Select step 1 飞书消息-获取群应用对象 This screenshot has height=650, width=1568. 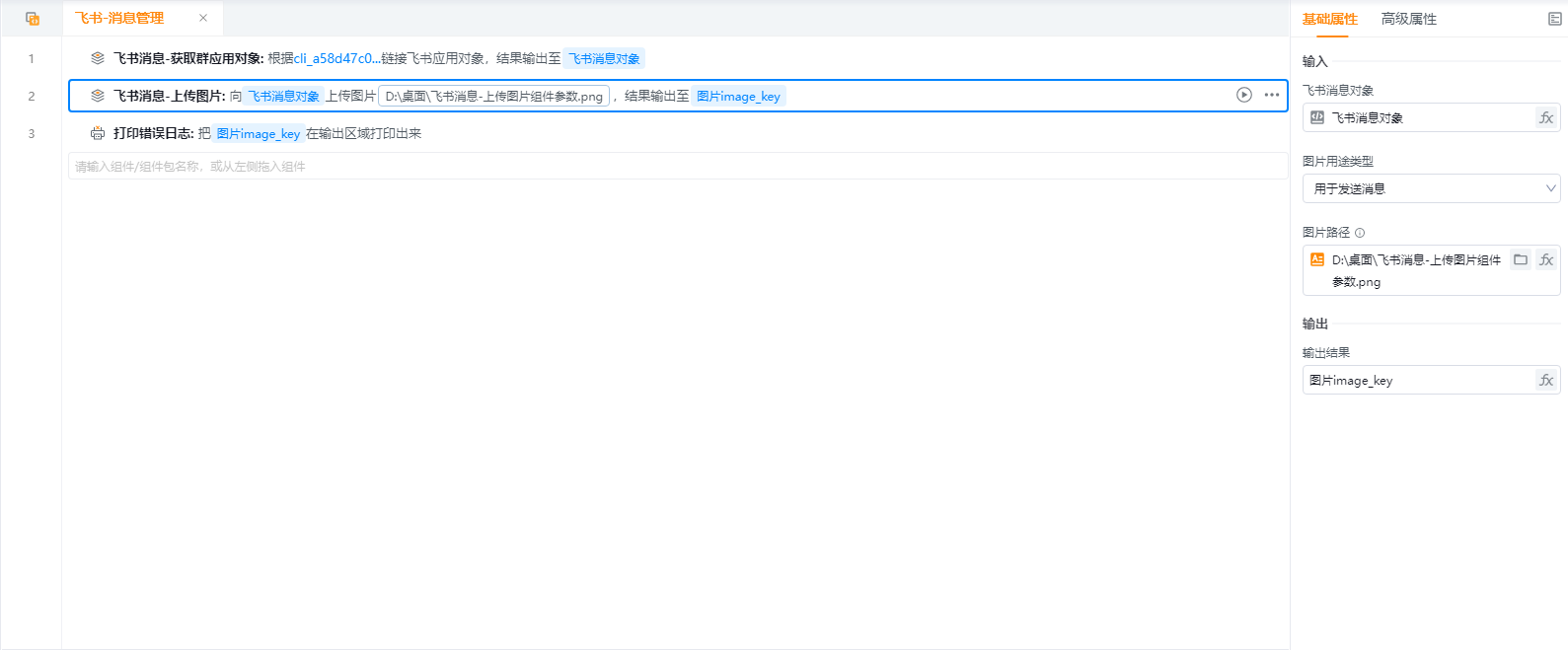click(677, 58)
